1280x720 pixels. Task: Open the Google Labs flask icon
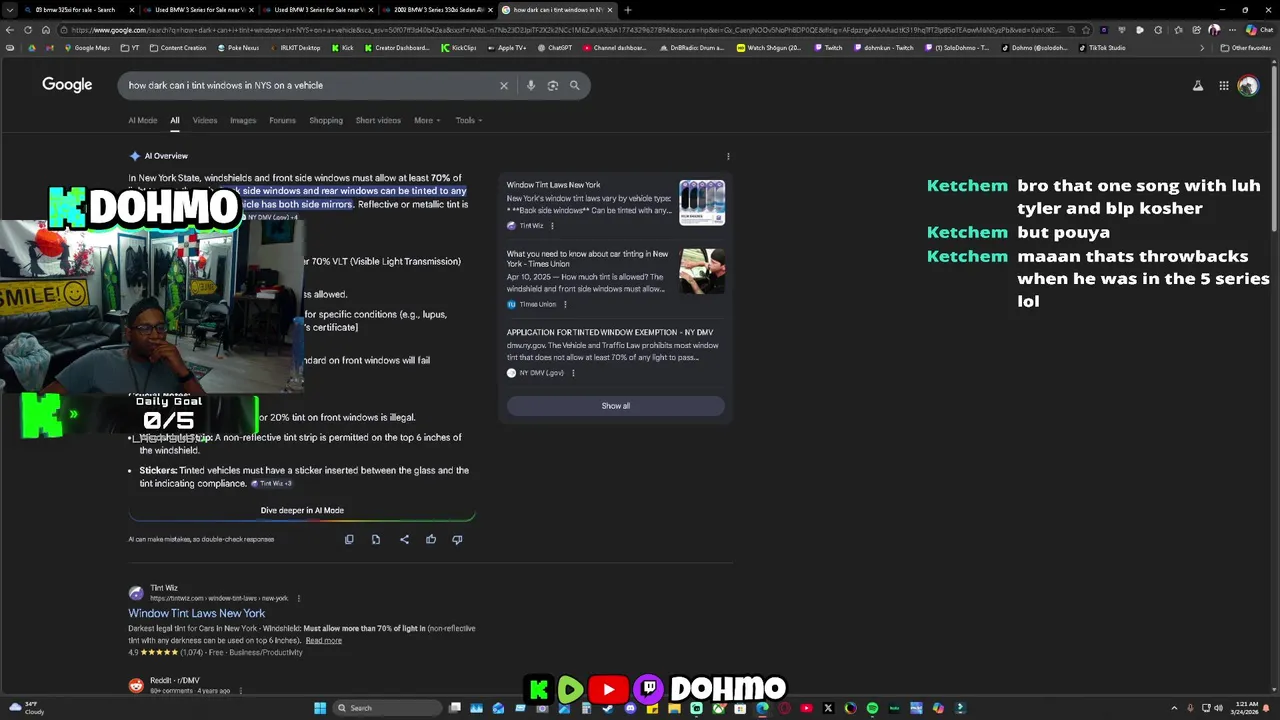(1198, 86)
